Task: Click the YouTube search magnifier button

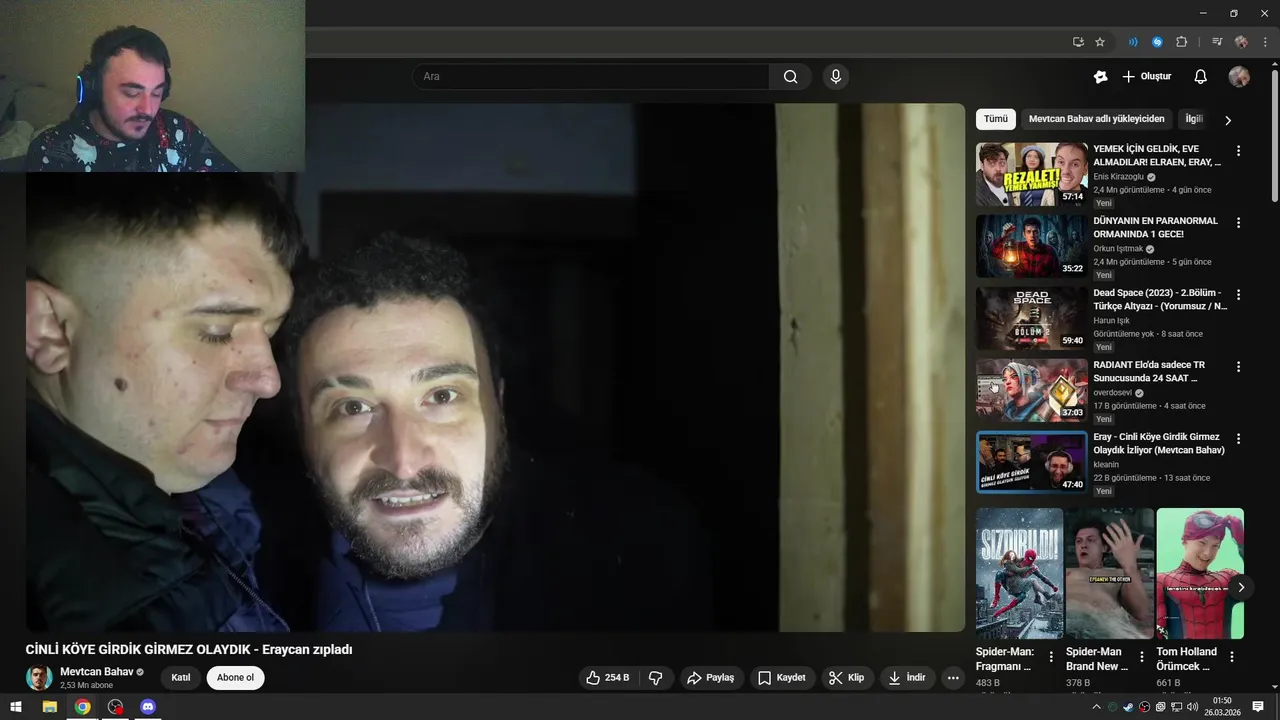Action: point(791,77)
